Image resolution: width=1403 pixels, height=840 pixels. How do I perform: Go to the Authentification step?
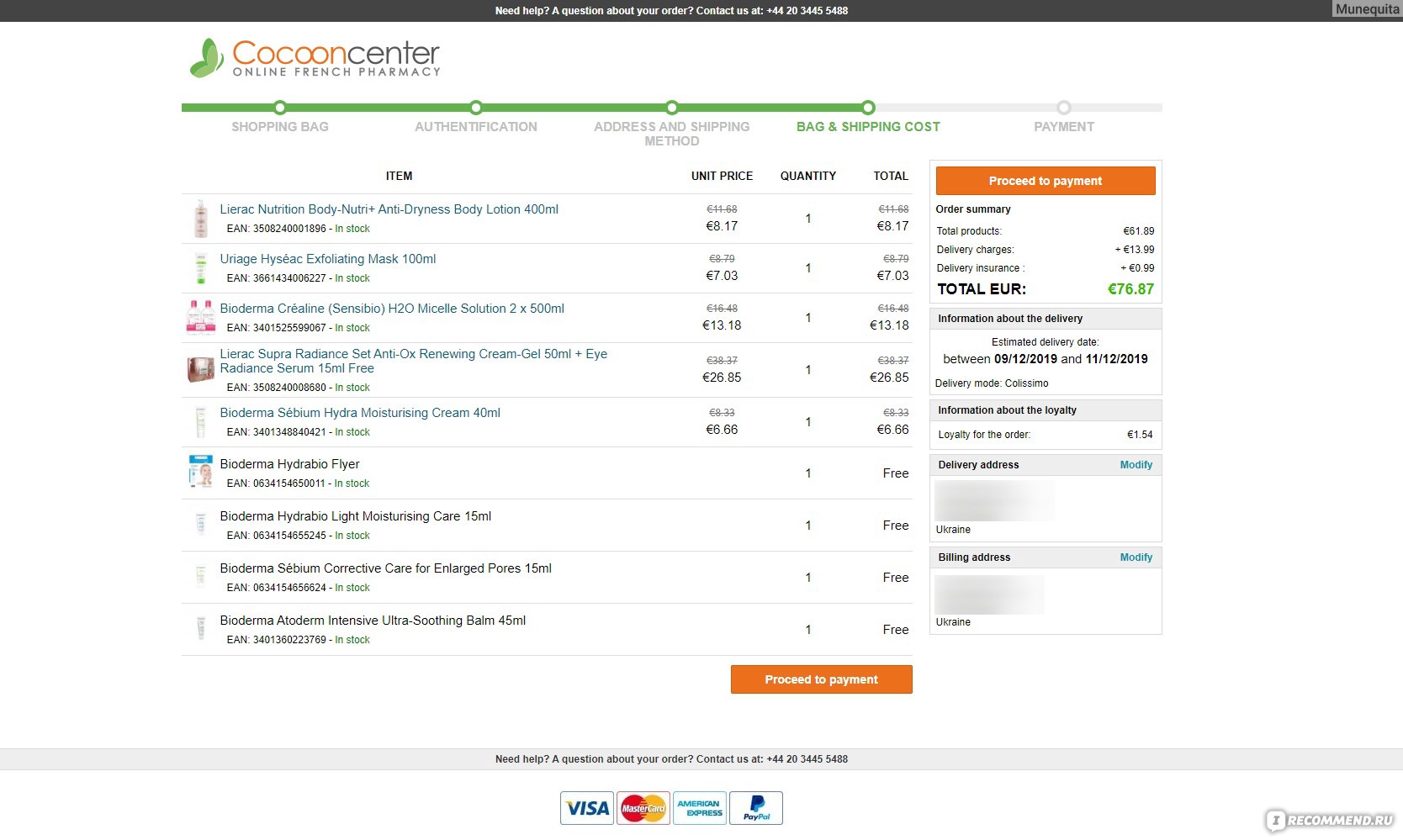click(x=476, y=127)
